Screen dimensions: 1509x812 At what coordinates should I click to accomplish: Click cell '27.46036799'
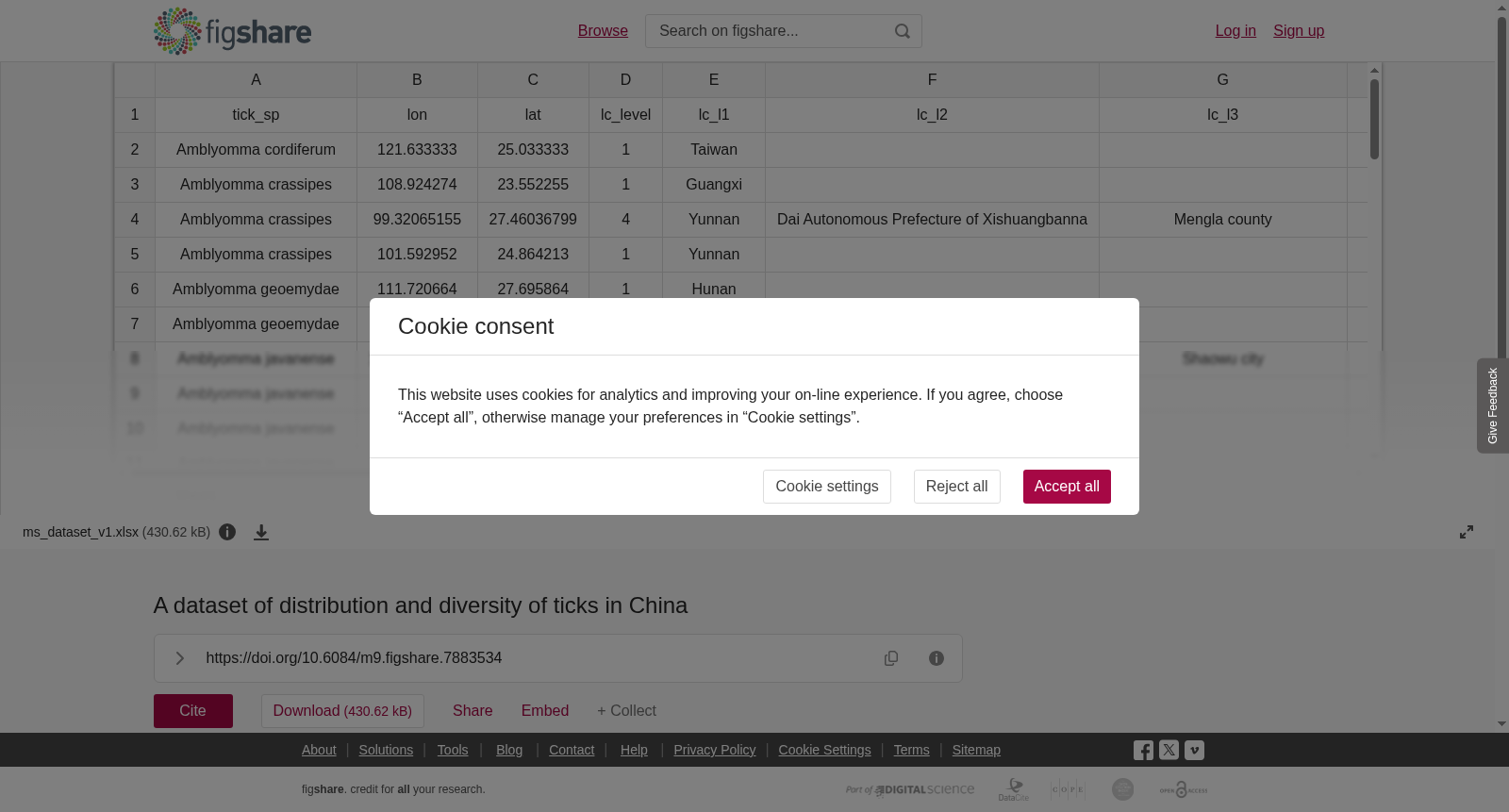(533, 220)
